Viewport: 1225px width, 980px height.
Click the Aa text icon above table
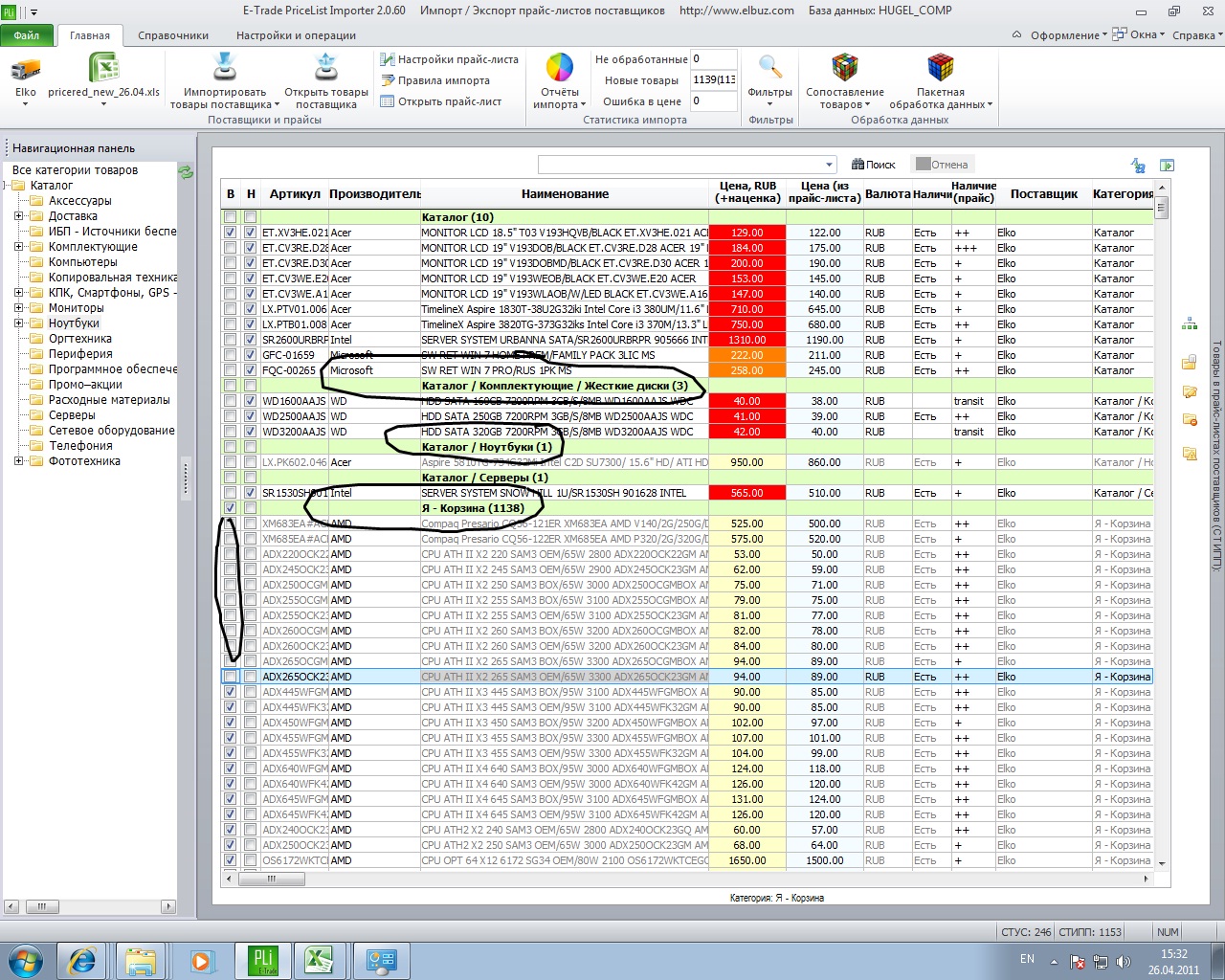pyautogui.click(x=1138, y=166)
